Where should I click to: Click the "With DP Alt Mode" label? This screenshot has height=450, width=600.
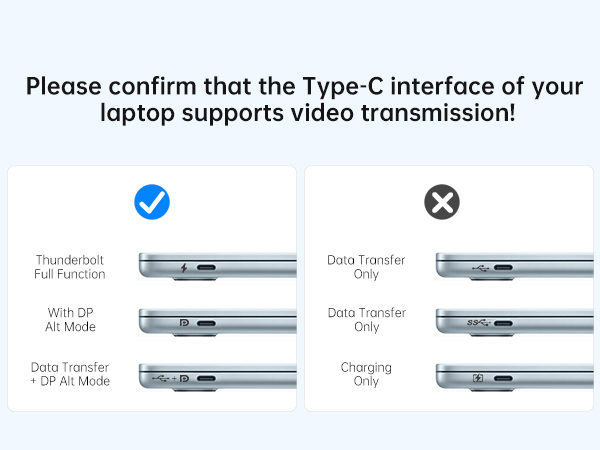pyautogui.click(x=70, y=320)
